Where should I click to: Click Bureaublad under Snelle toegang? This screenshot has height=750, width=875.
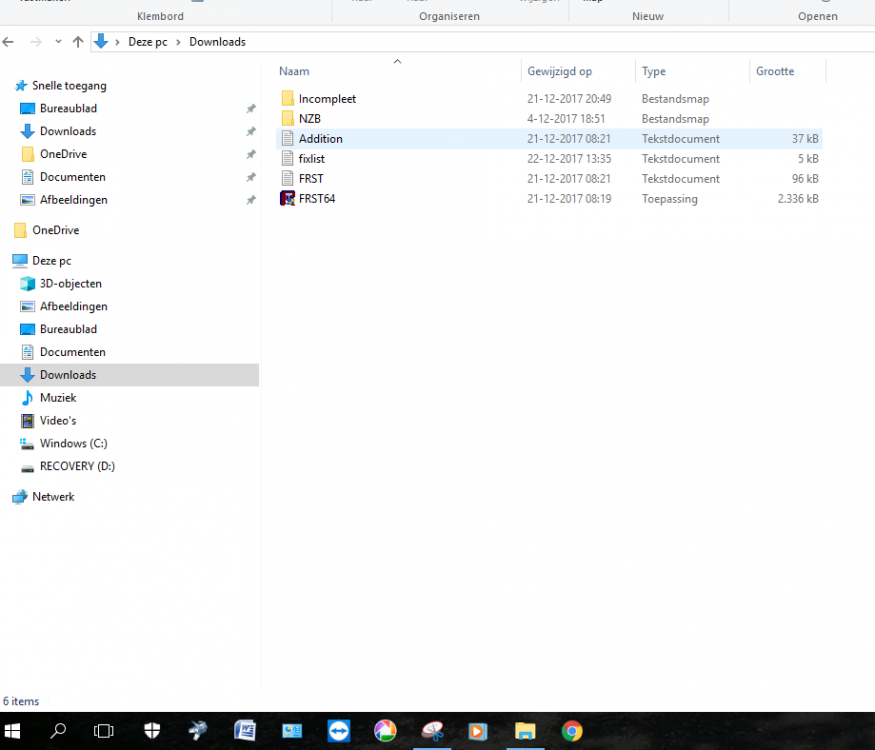click(68, 108)
